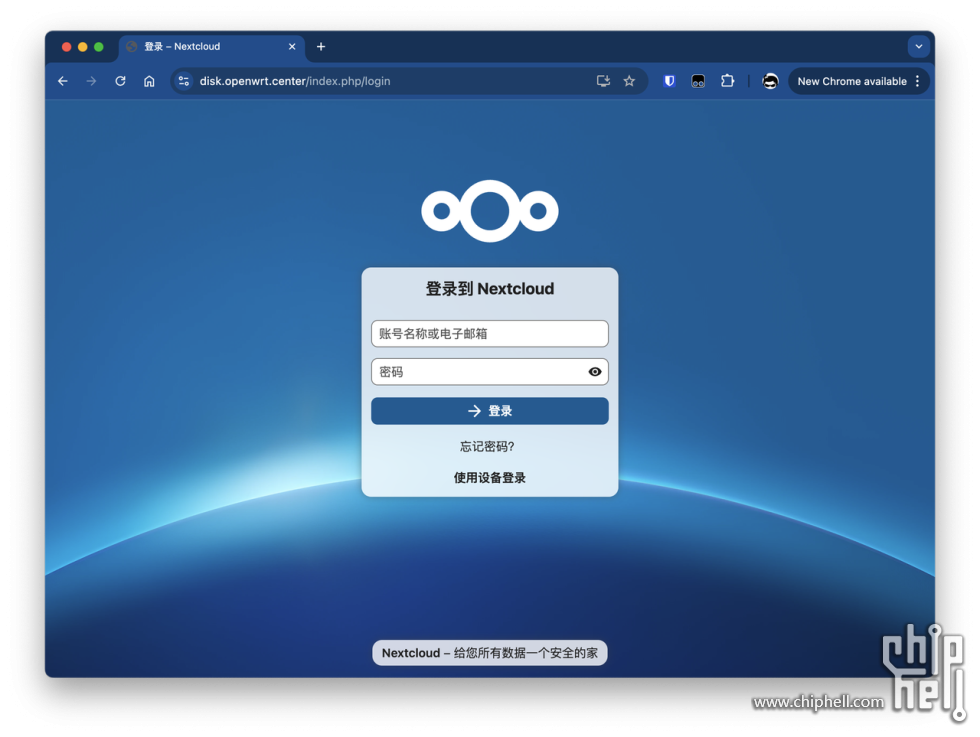Toggle password visibility eye icon
980x737 pixels.
point(595,372)
